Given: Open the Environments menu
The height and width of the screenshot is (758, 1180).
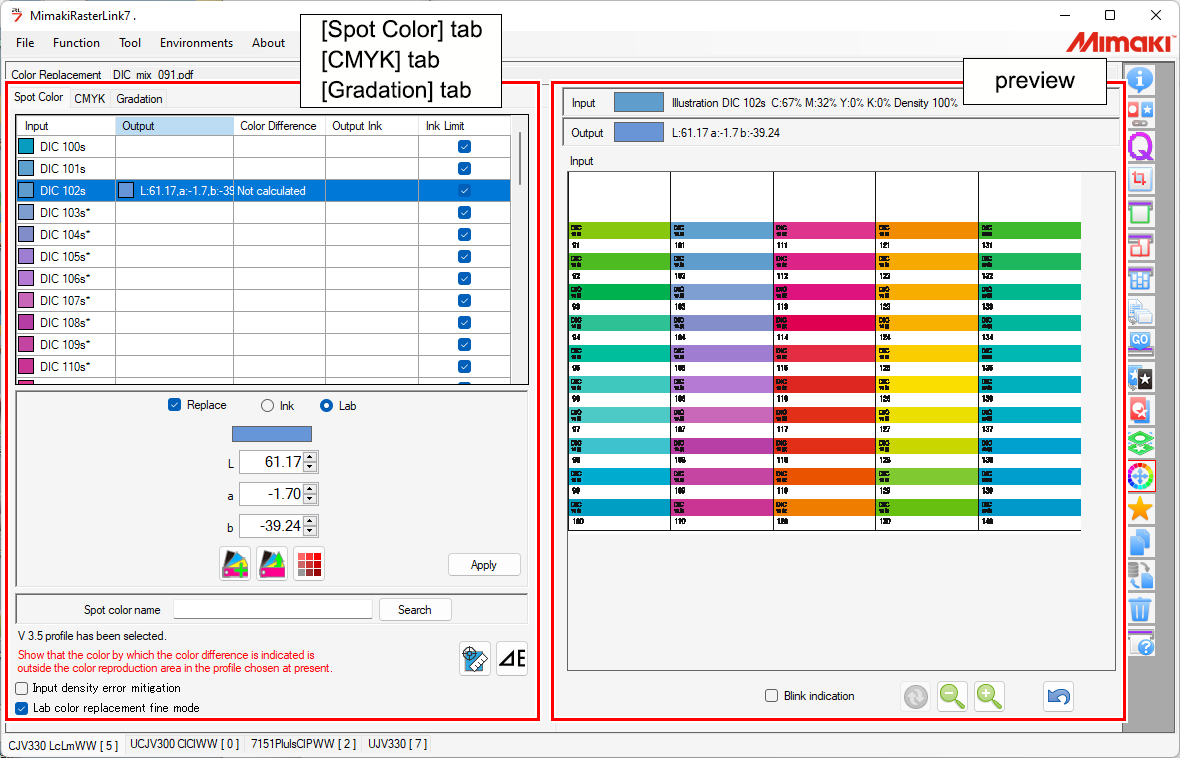Looking at the screenshot, I should pyautogui.click(x=196, y=43).
